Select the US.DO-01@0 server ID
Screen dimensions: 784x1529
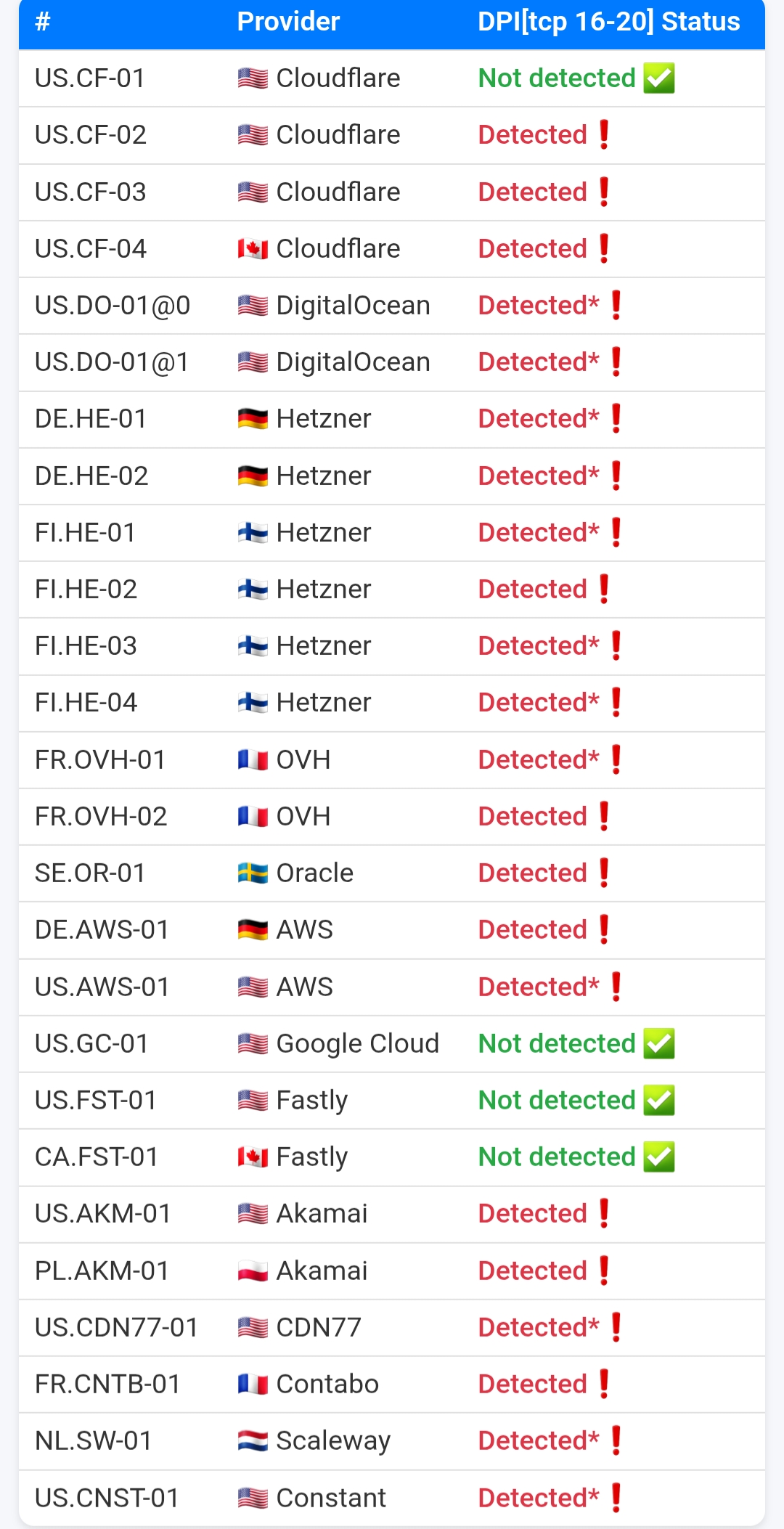click(113, 306)
